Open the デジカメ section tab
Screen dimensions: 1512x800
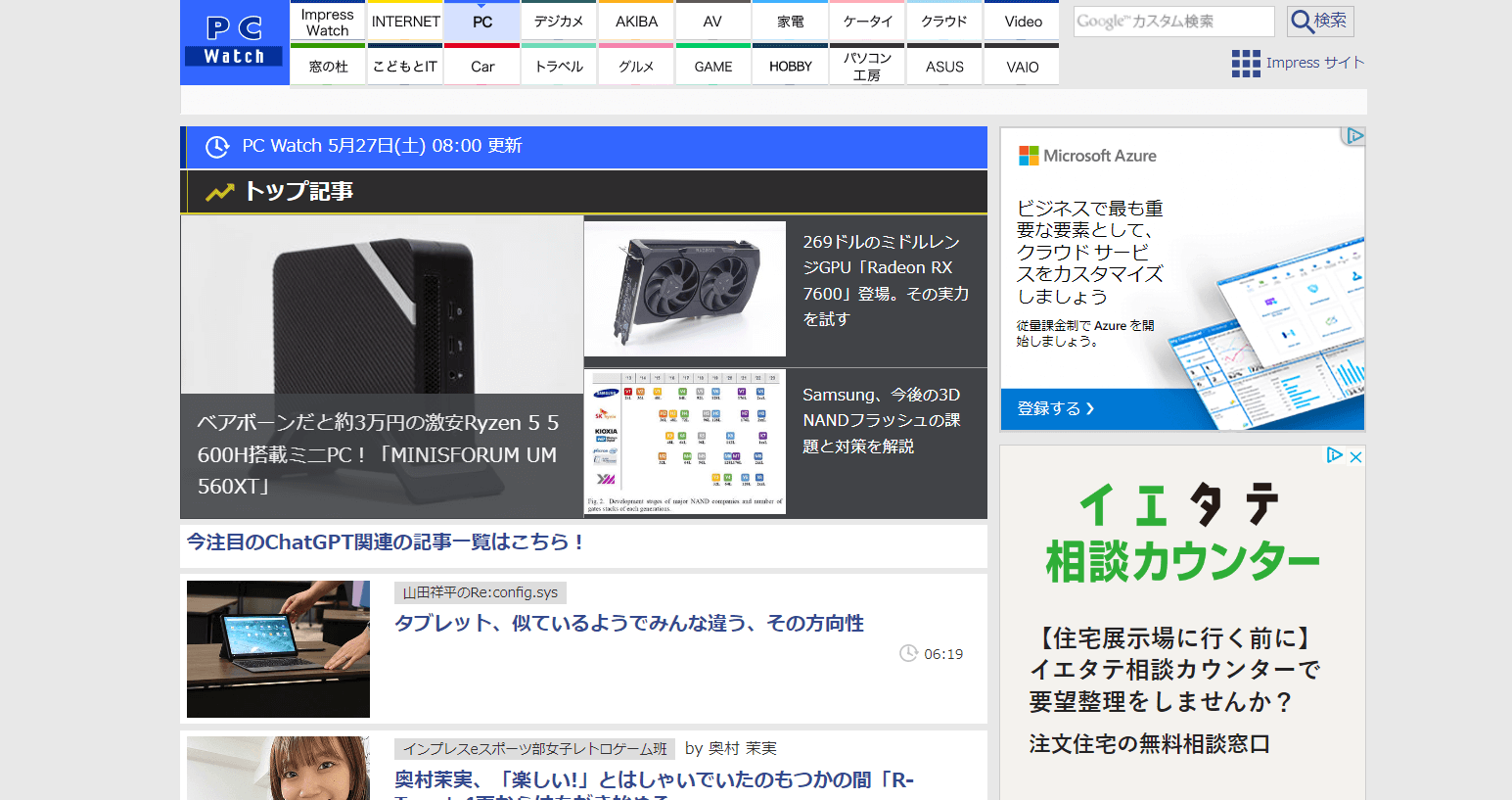pos(559,21)
